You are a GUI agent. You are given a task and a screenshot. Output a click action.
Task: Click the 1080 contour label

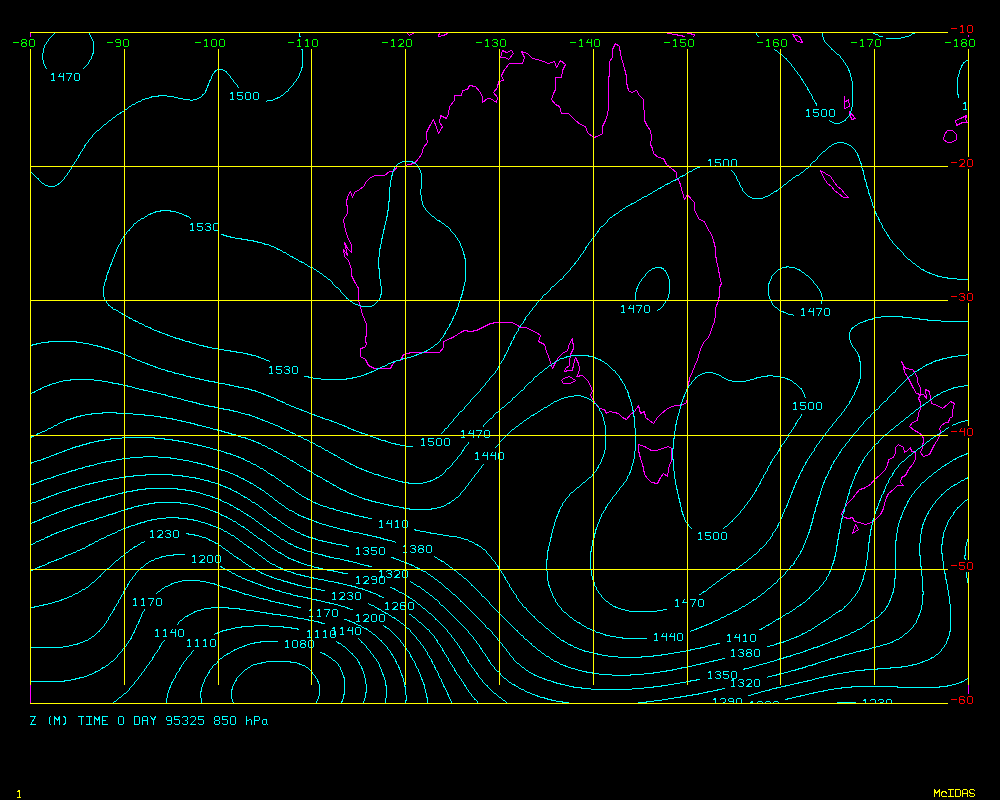298,643
